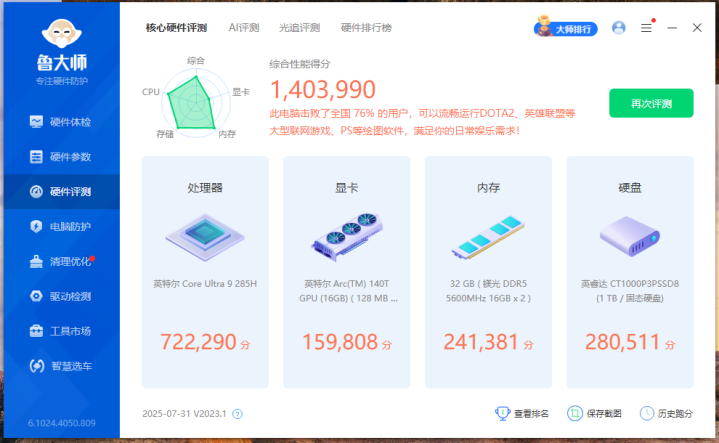Go to 电脑防护 section
The width and height of the screenshot is (719, 443).
pos(61,227)
